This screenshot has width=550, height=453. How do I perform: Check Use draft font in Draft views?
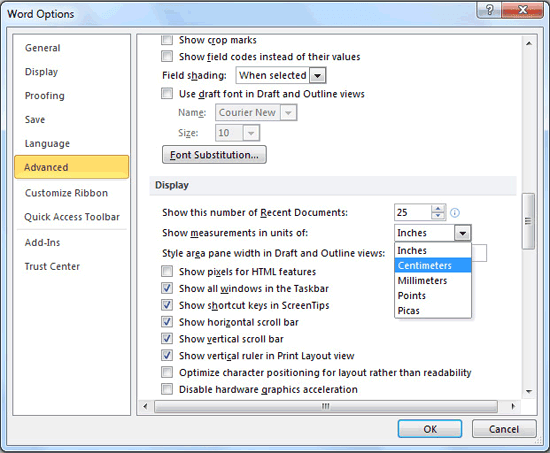[167, 93]
